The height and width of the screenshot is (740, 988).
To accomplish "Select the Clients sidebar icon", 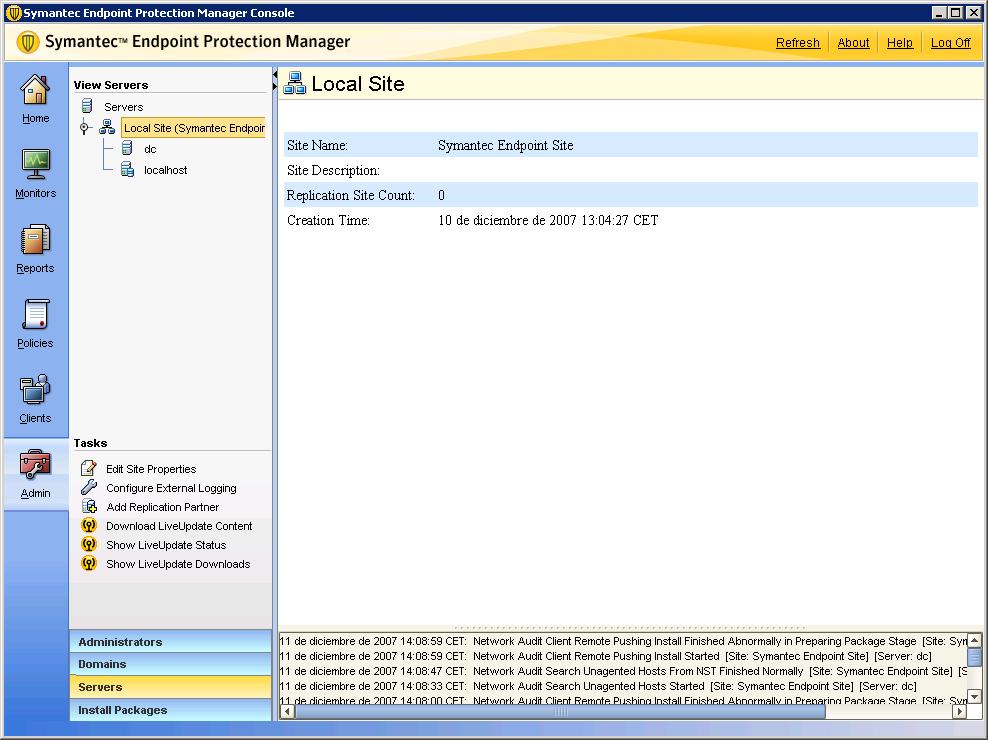I will pyautogui.click(x=35, y=392).
